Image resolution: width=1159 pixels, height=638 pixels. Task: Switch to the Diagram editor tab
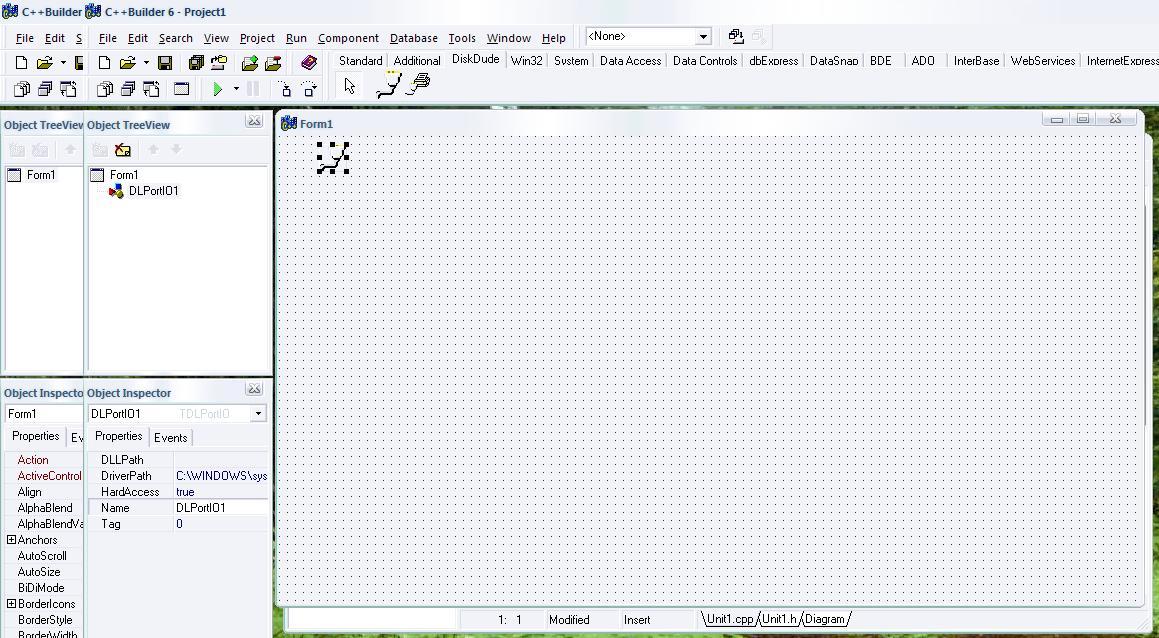(x=824, y=620)
